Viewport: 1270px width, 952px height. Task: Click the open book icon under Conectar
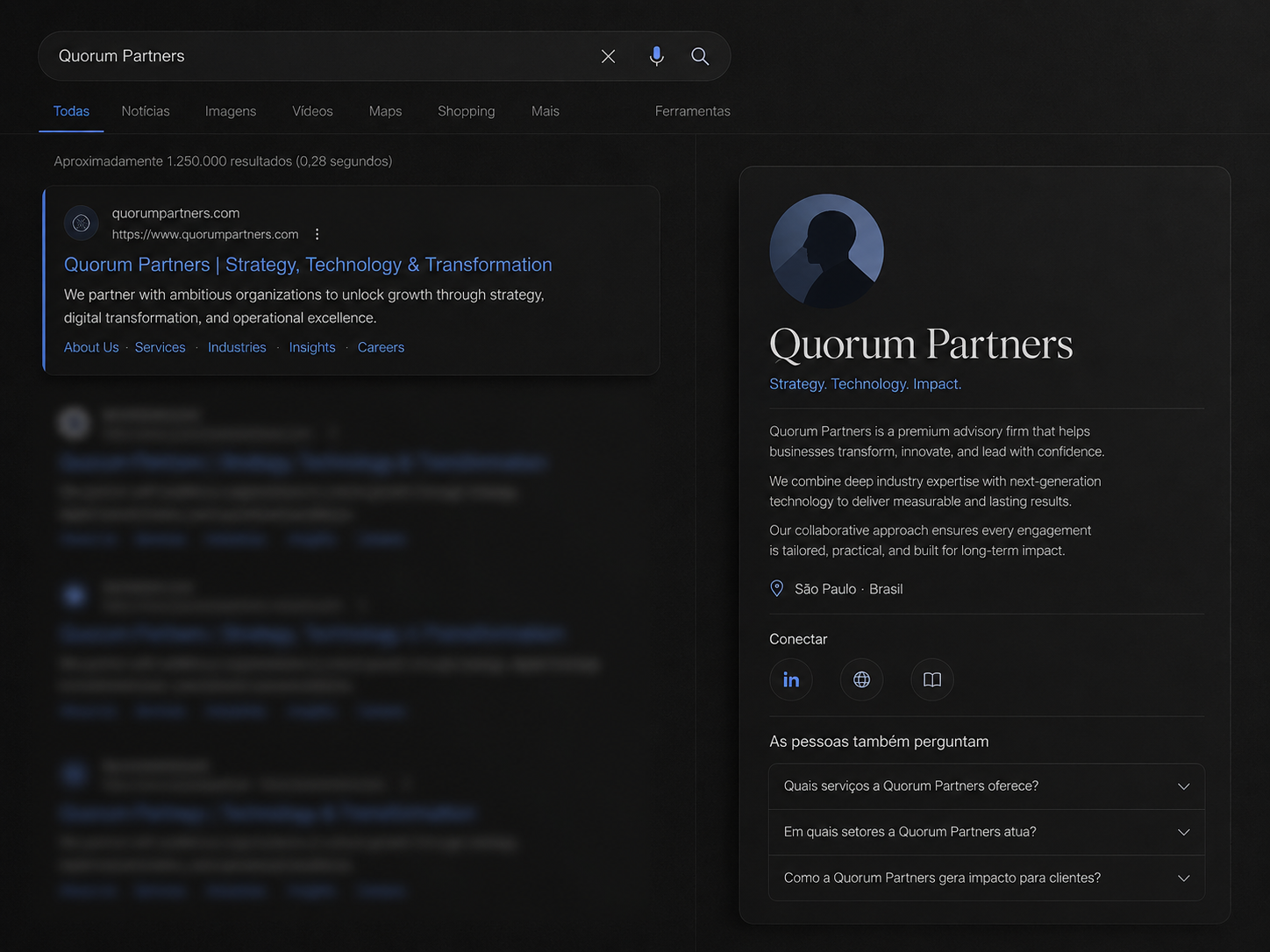932,679
